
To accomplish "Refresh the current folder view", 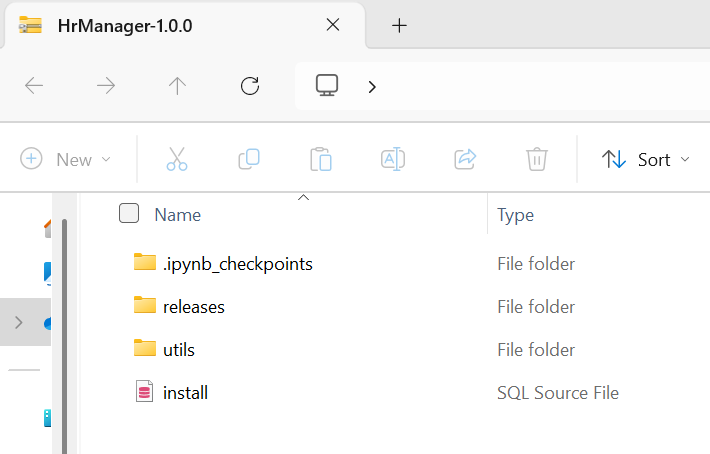I will [x=249, y=86].
